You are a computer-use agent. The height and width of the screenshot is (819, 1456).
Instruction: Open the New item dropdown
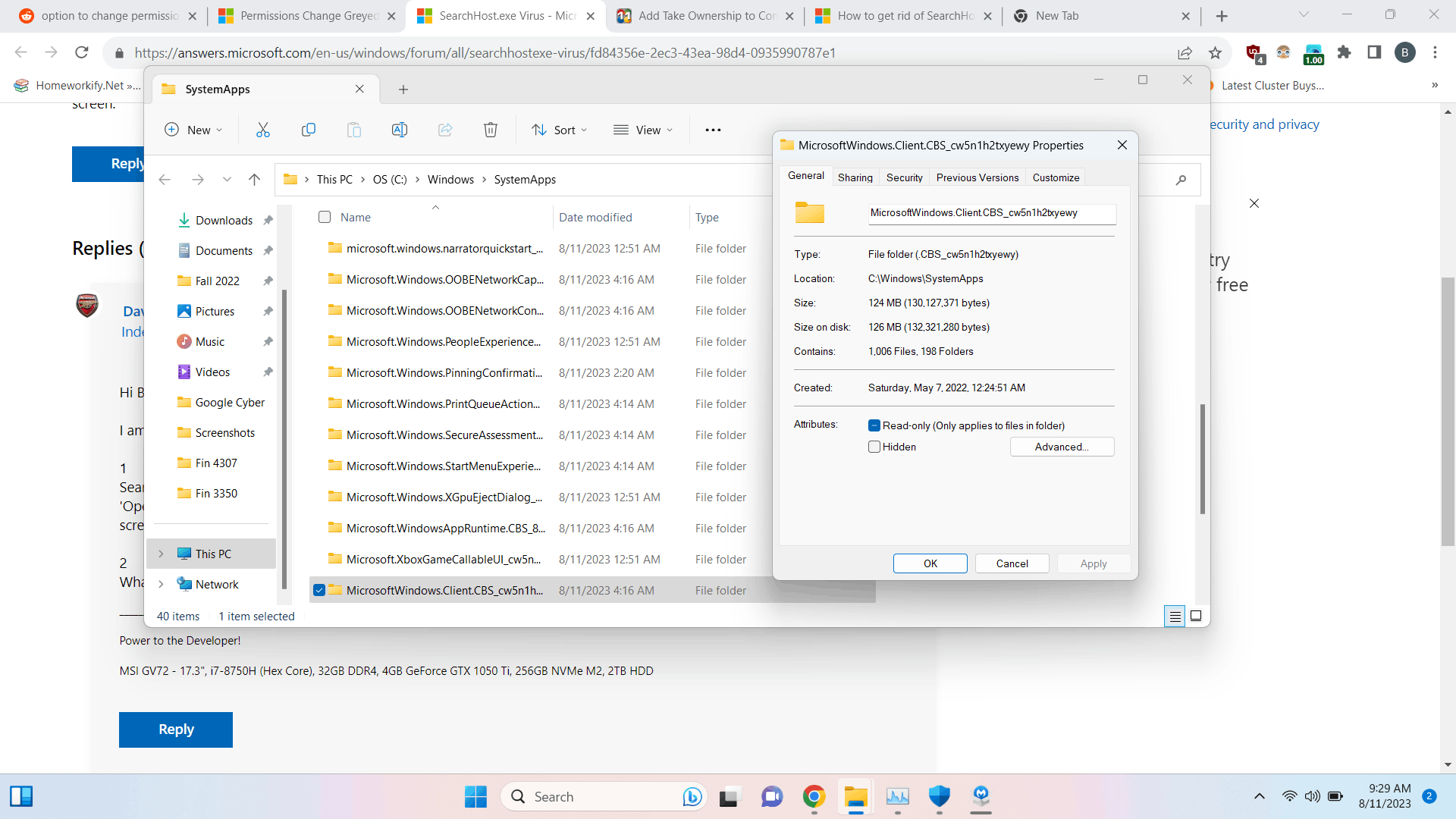194,130
